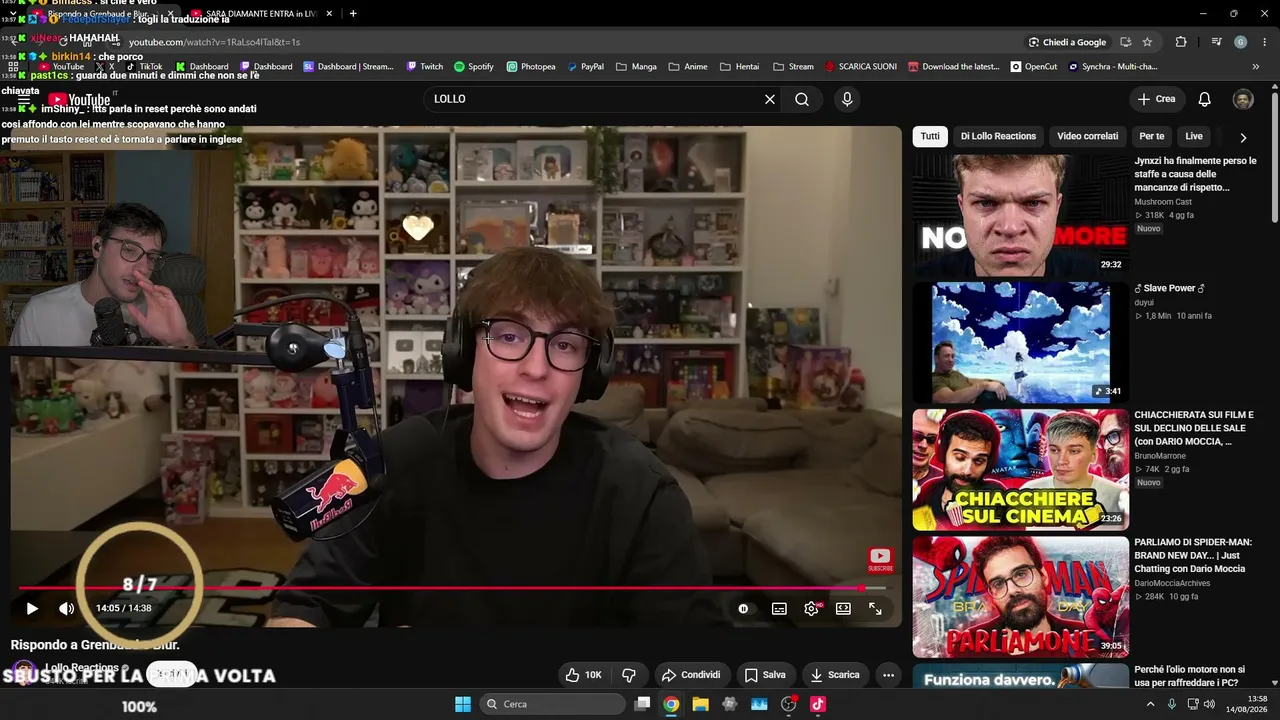The height and width of the screenshot is (720, 1280).
Task: Save the video with Salva
Action: 765,675
